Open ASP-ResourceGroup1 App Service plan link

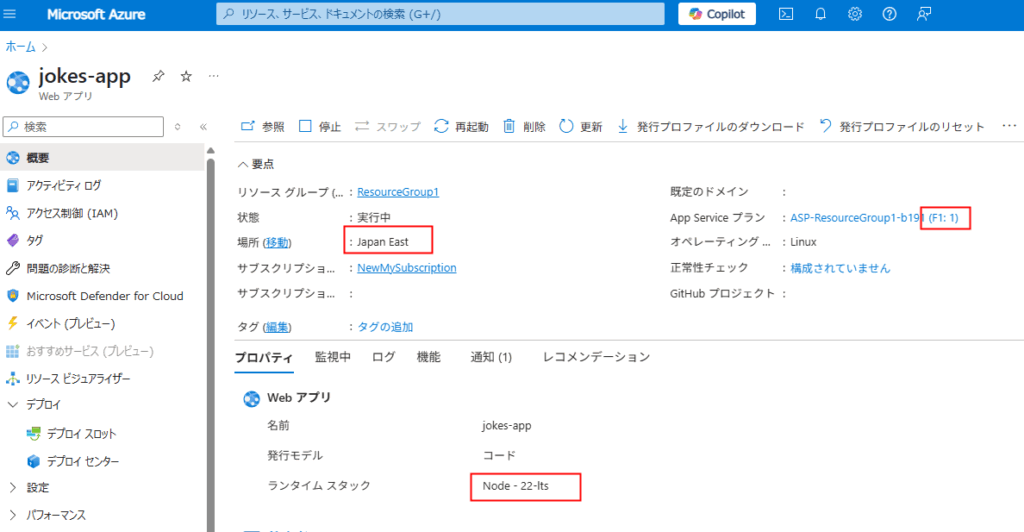pyautogui.click(x=874, y=218)
